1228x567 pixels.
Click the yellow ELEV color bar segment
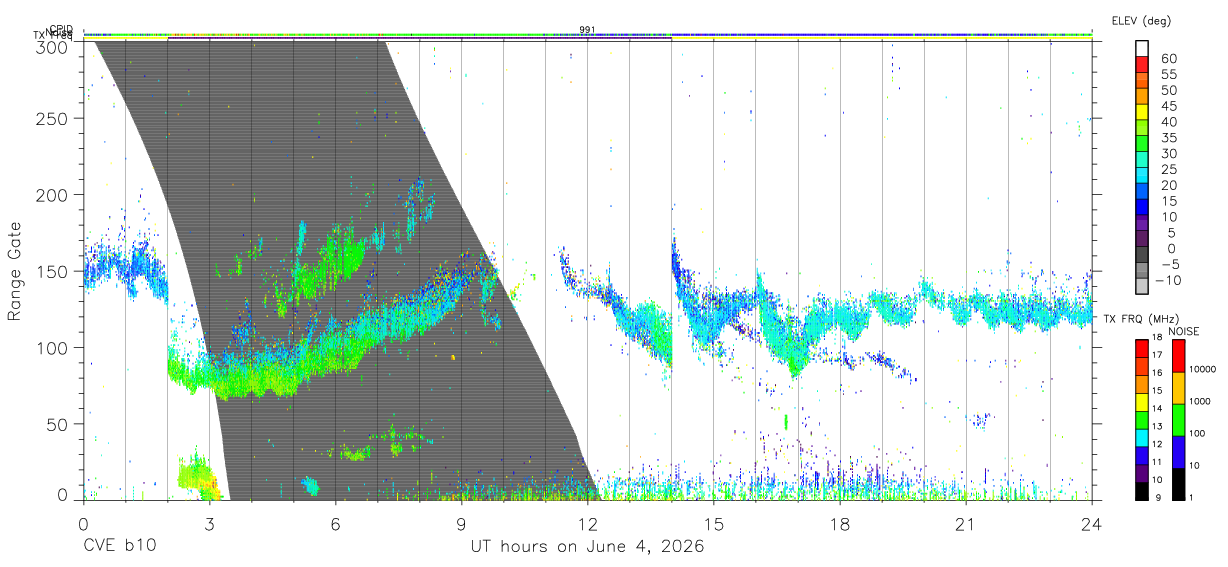[1142, 113]
